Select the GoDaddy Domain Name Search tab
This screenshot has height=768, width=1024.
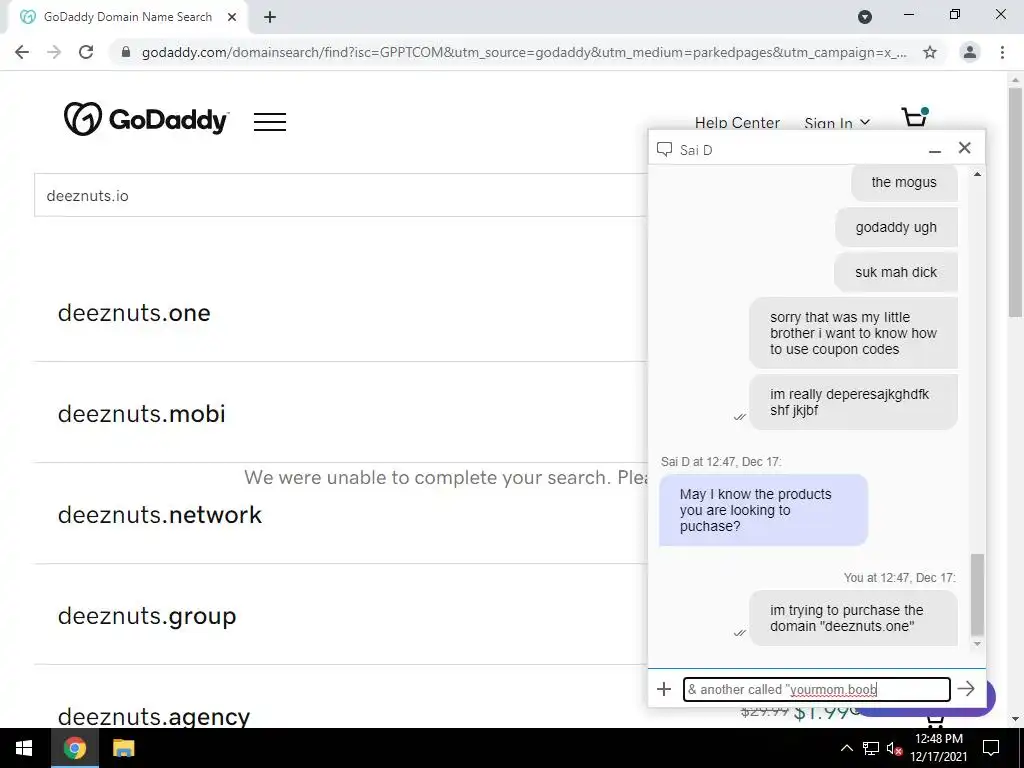[127, 18]
